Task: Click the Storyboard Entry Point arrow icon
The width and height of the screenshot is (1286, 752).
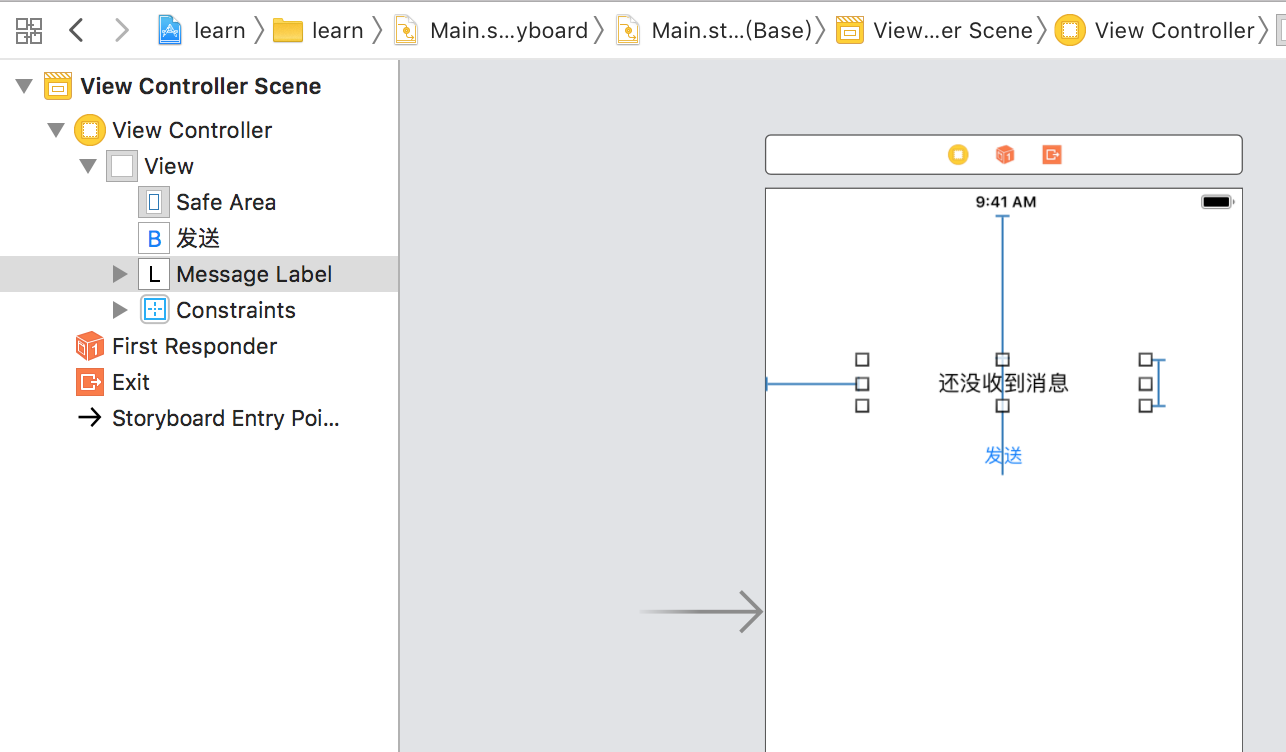Action: (90, 418)
